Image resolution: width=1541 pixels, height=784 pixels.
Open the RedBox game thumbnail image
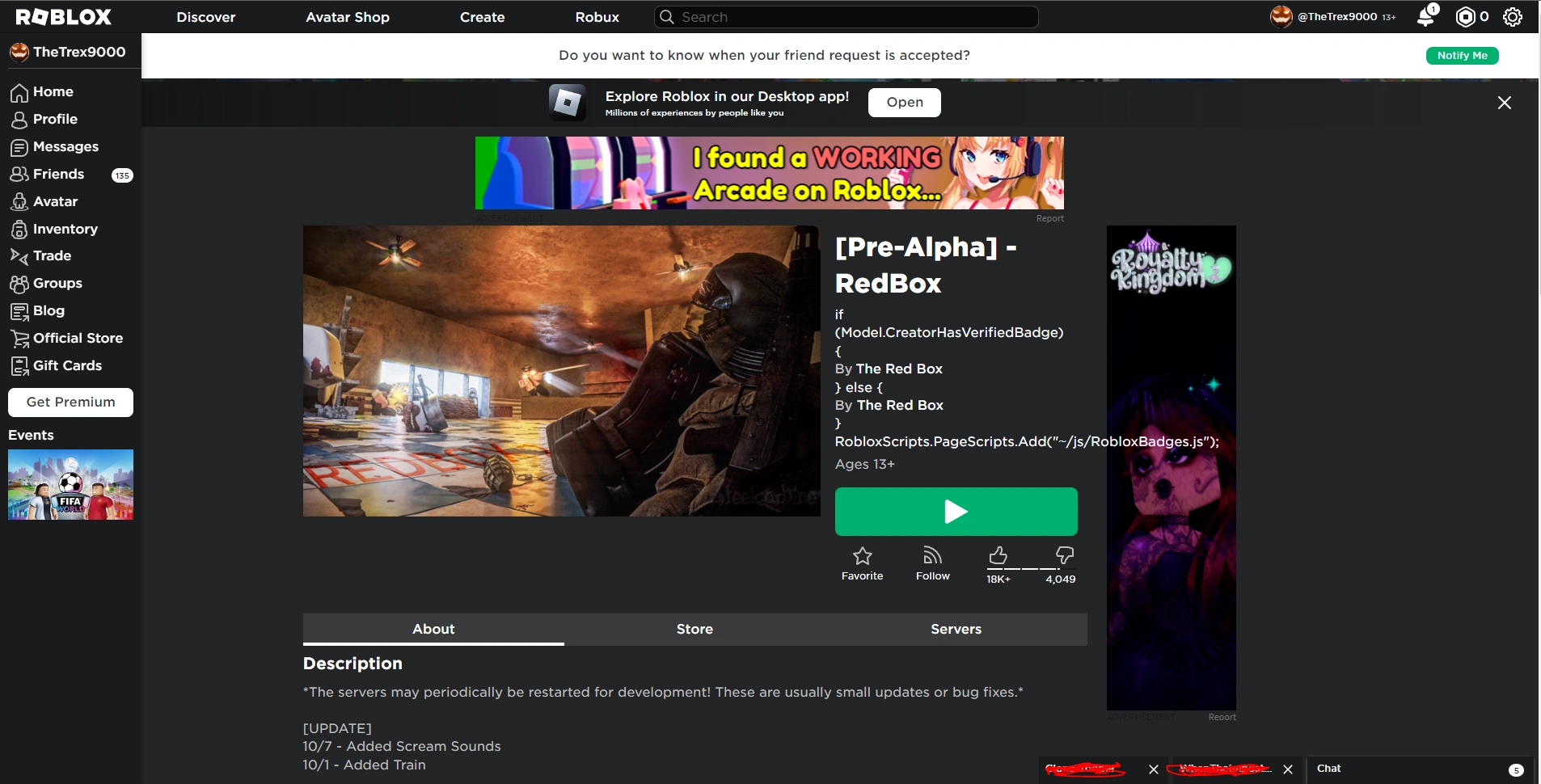point(562,371)
